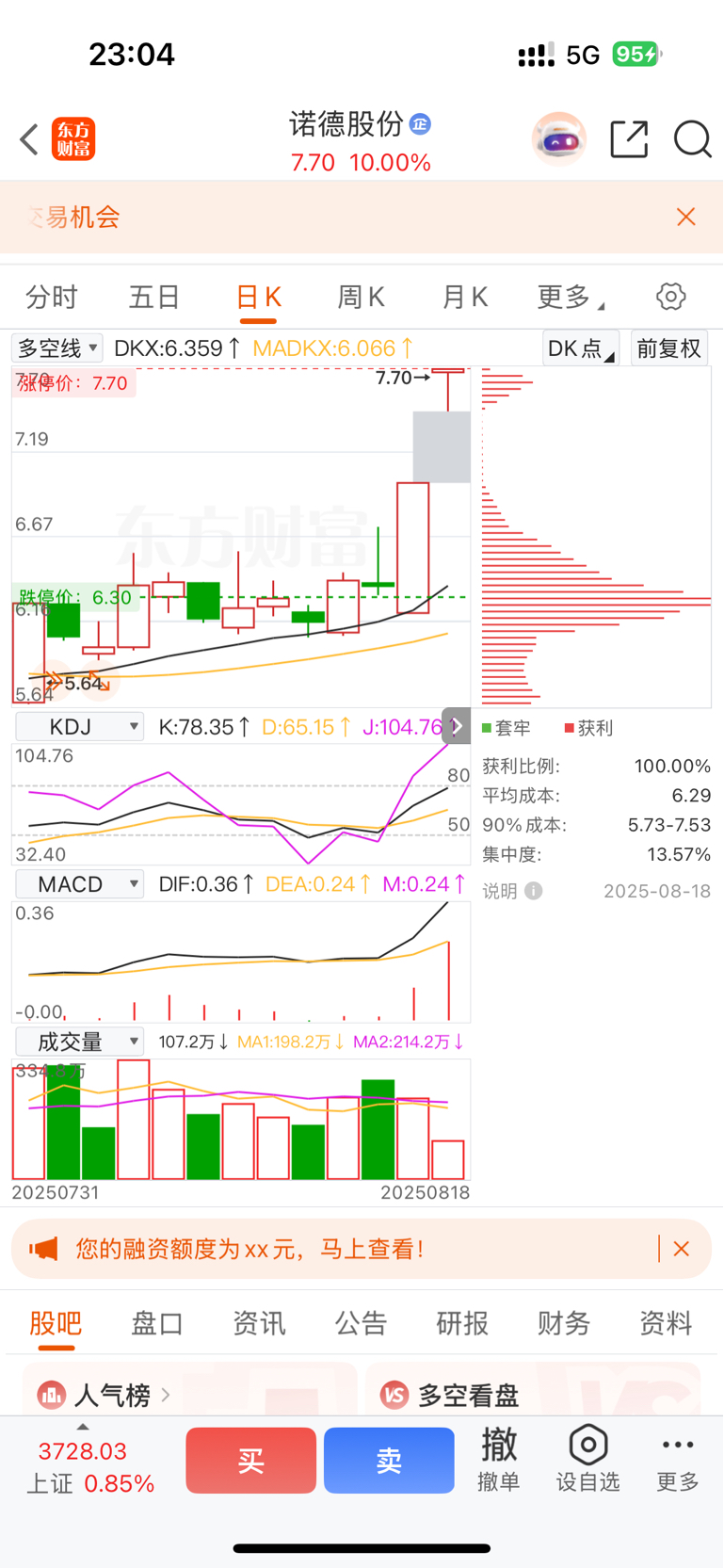Tap the red 买 button

250,1461
